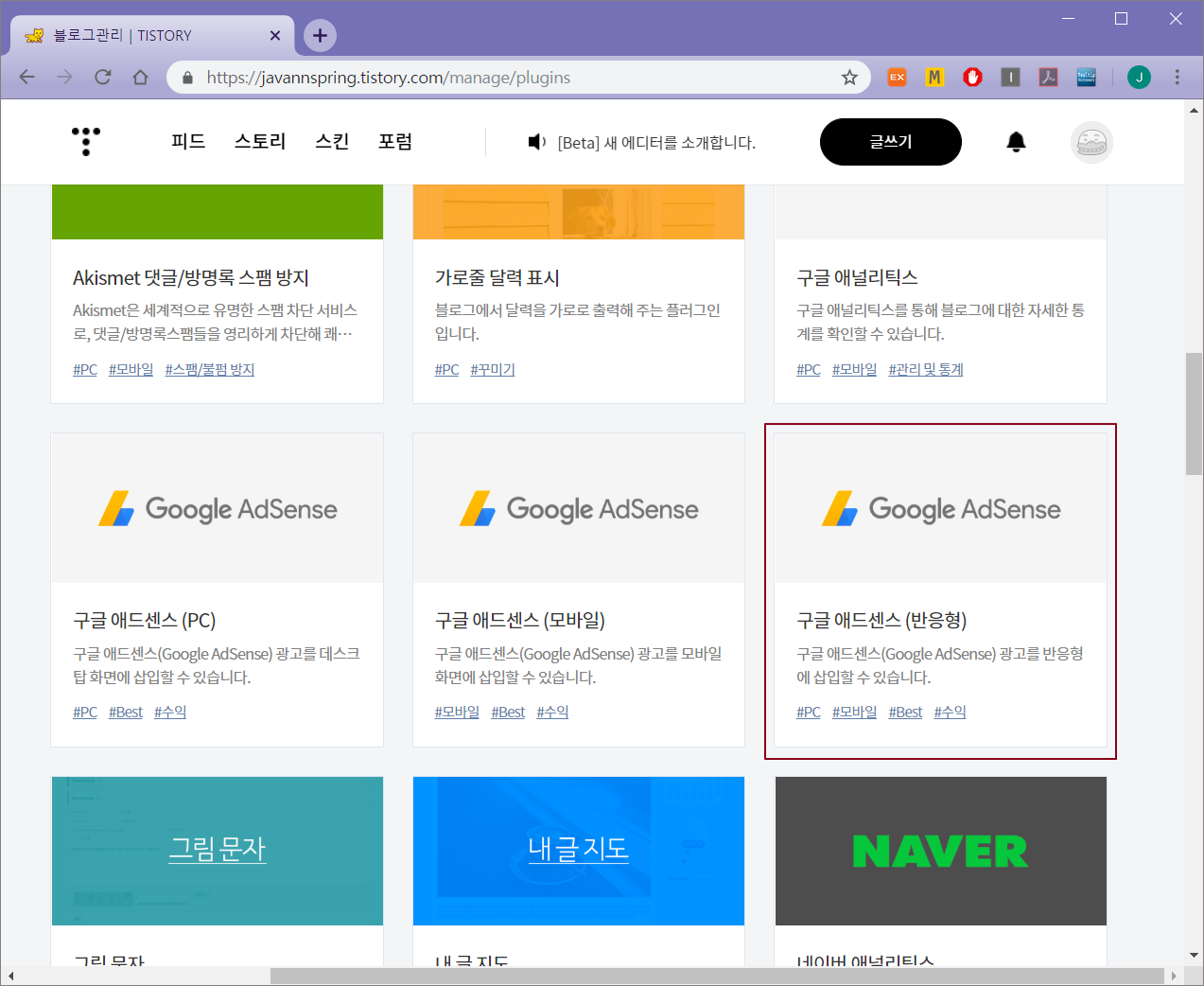1204x986 pixels.
Task: Open the 구글 애널리틱스 plugin title
Action: pyautogui.click(x=857, y=278)
